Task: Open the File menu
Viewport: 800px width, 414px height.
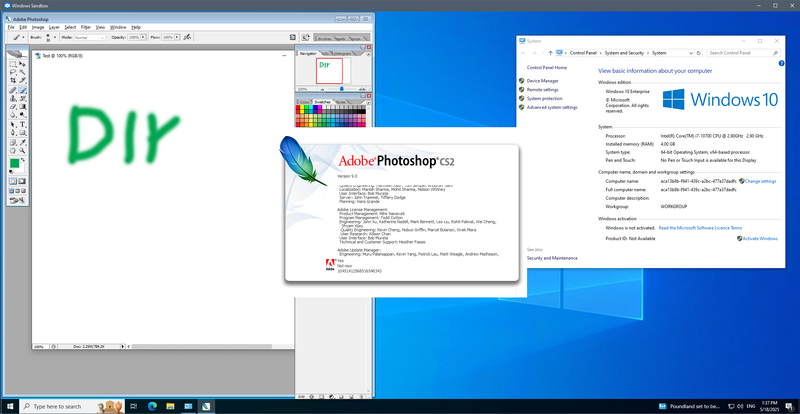Action: [x=11, y=27]
